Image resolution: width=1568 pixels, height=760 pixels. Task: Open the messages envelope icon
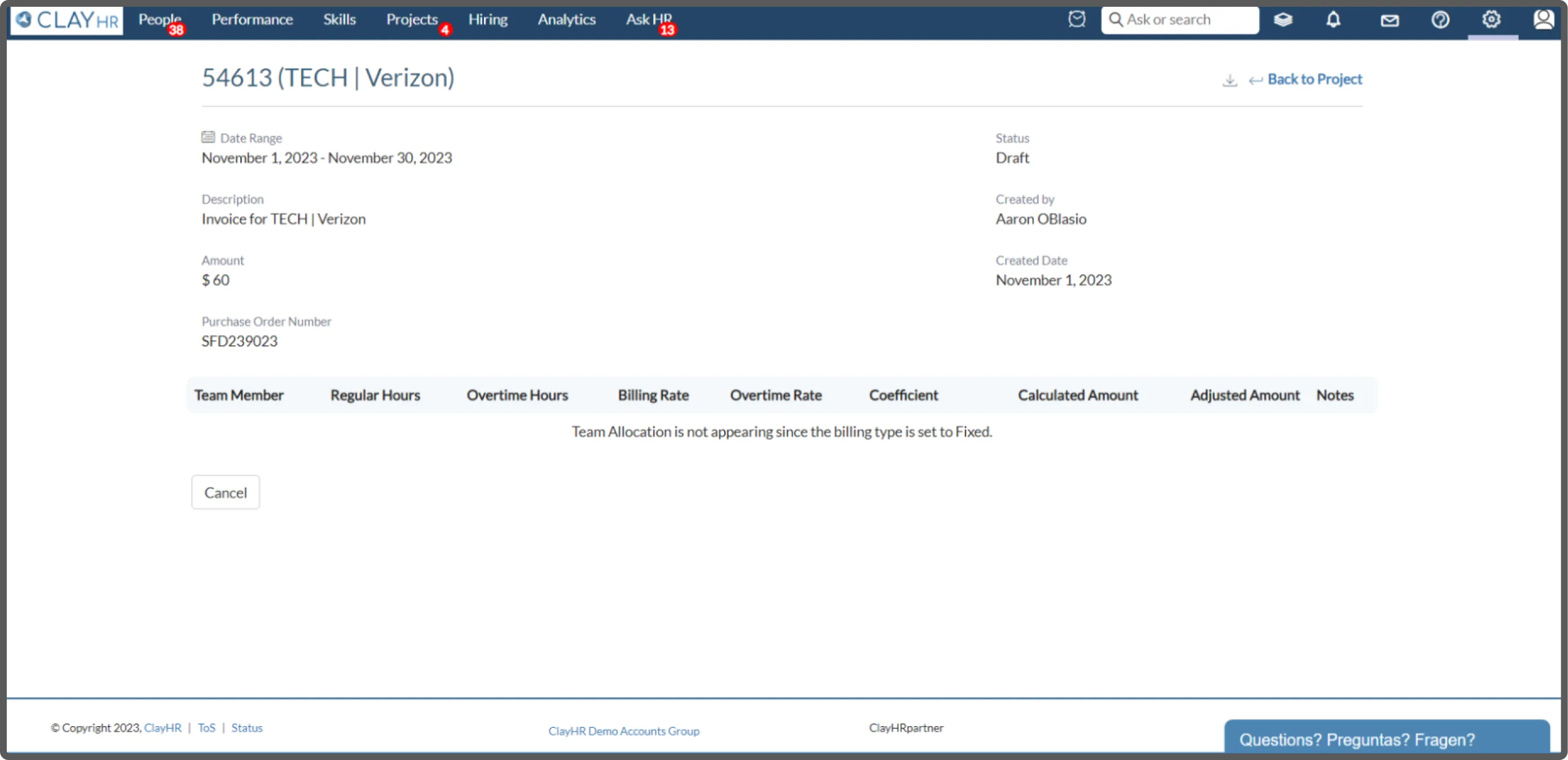(1389, 21)
